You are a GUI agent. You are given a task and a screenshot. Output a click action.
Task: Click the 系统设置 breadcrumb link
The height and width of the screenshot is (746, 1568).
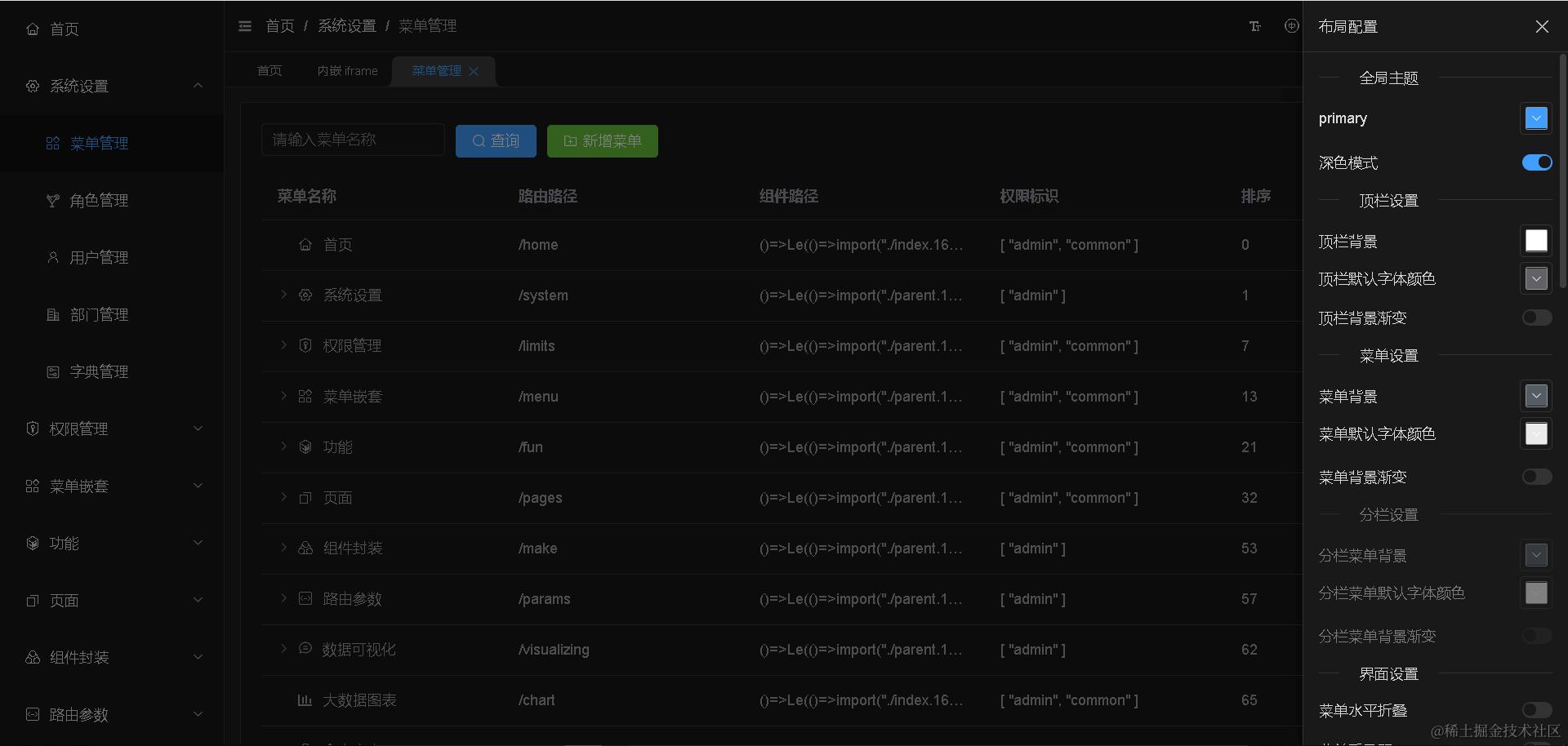[x=347, y=26]
